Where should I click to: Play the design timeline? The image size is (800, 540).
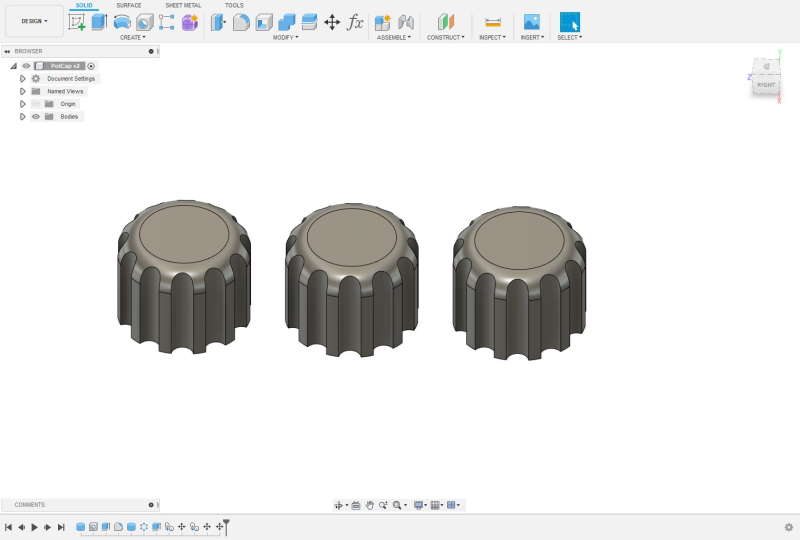[x=34, y=527]
